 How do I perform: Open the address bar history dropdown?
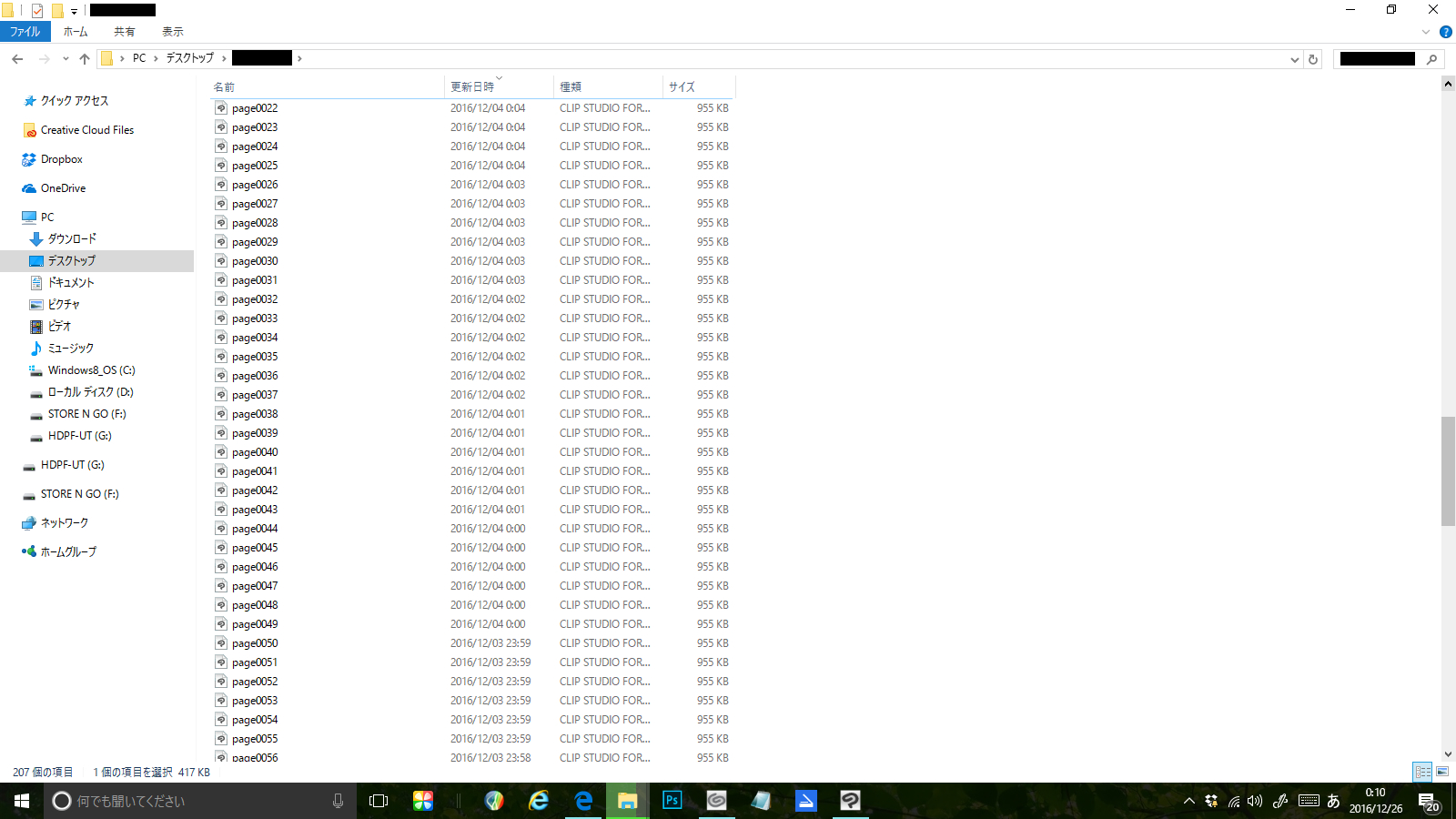coord(1294,59)
